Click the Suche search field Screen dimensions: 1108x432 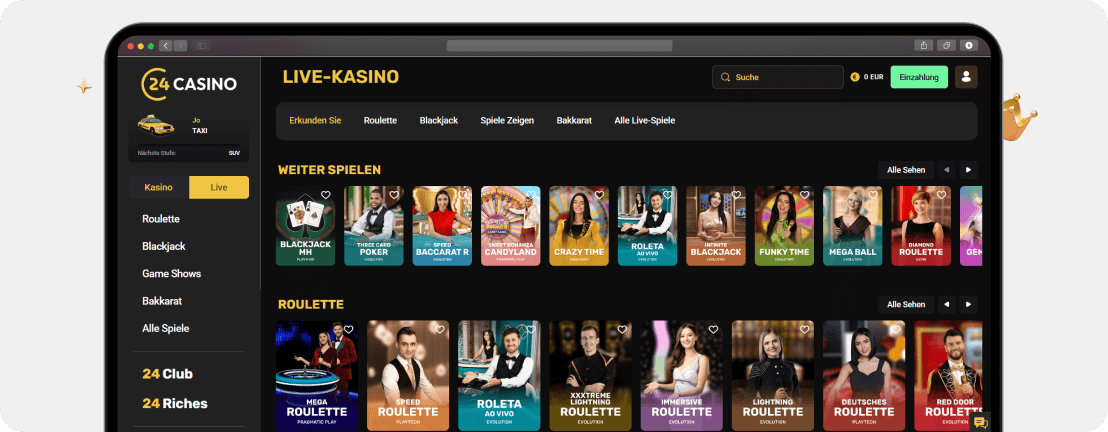(x=778, y=77)
